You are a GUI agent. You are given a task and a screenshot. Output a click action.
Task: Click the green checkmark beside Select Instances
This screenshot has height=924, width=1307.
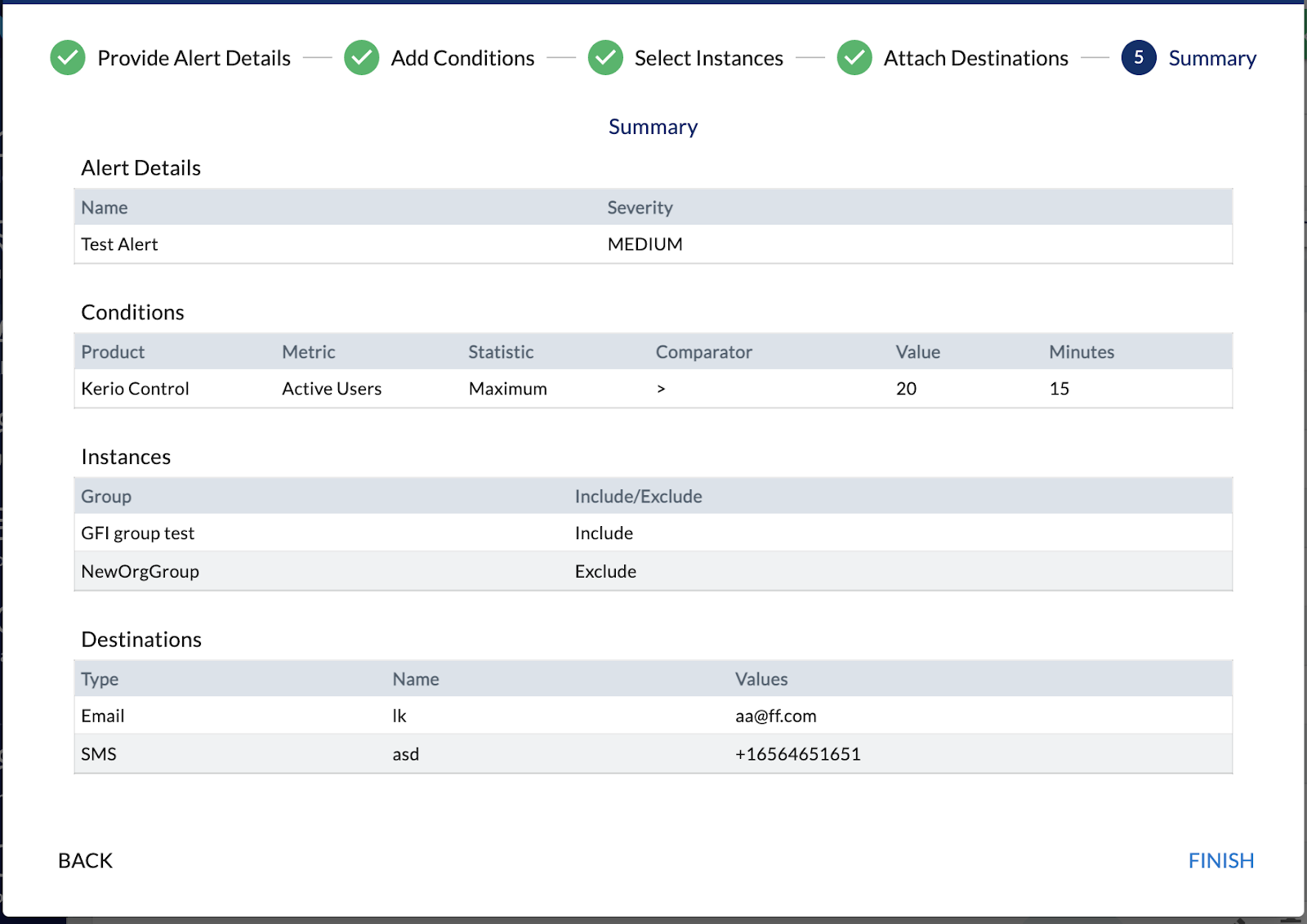(x=605, y=58)
